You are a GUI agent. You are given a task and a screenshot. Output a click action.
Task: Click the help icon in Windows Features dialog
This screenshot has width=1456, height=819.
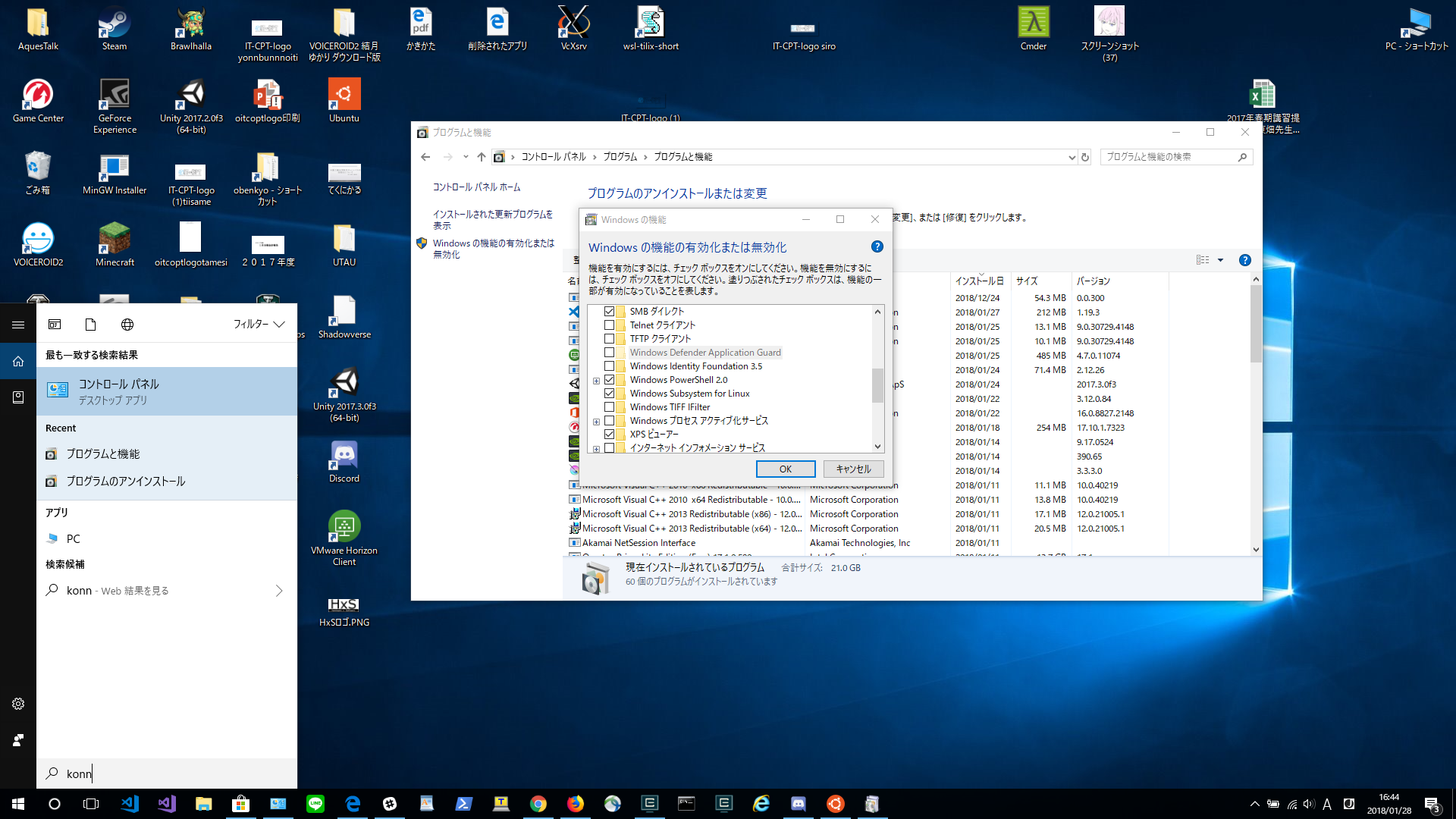[877, 246]
